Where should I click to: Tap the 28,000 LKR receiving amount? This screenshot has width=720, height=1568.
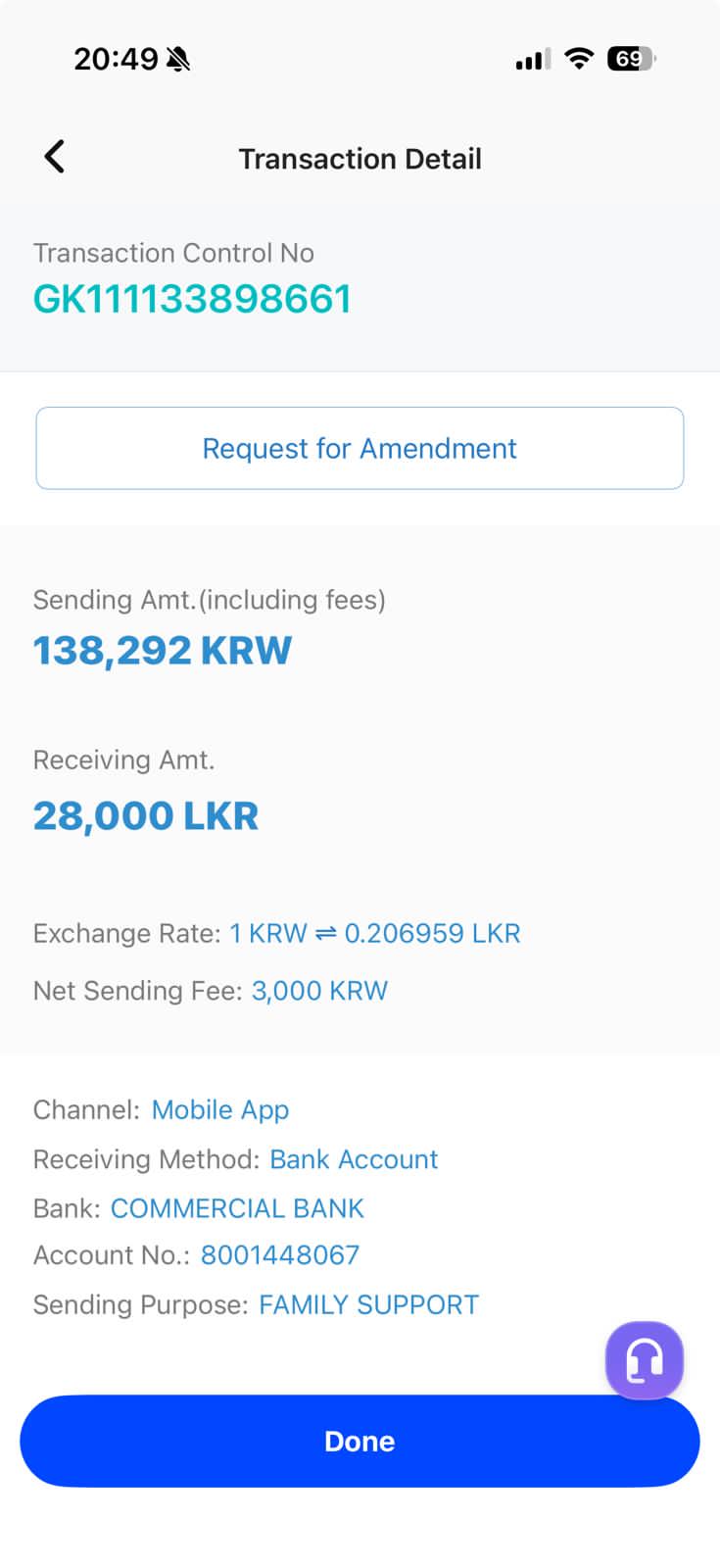click(146, 815)
